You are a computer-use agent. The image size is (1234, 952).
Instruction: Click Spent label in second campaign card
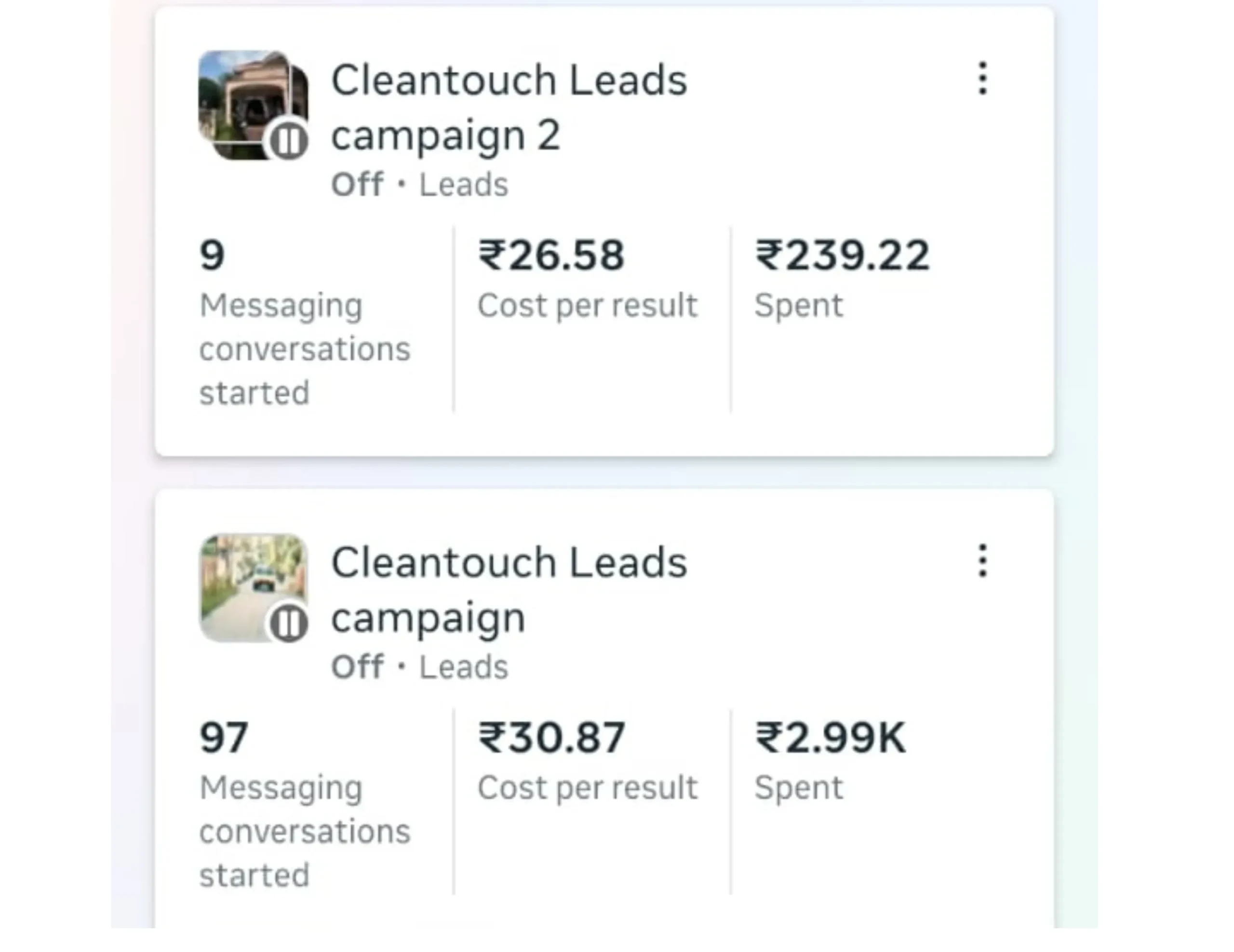[798, 788]
